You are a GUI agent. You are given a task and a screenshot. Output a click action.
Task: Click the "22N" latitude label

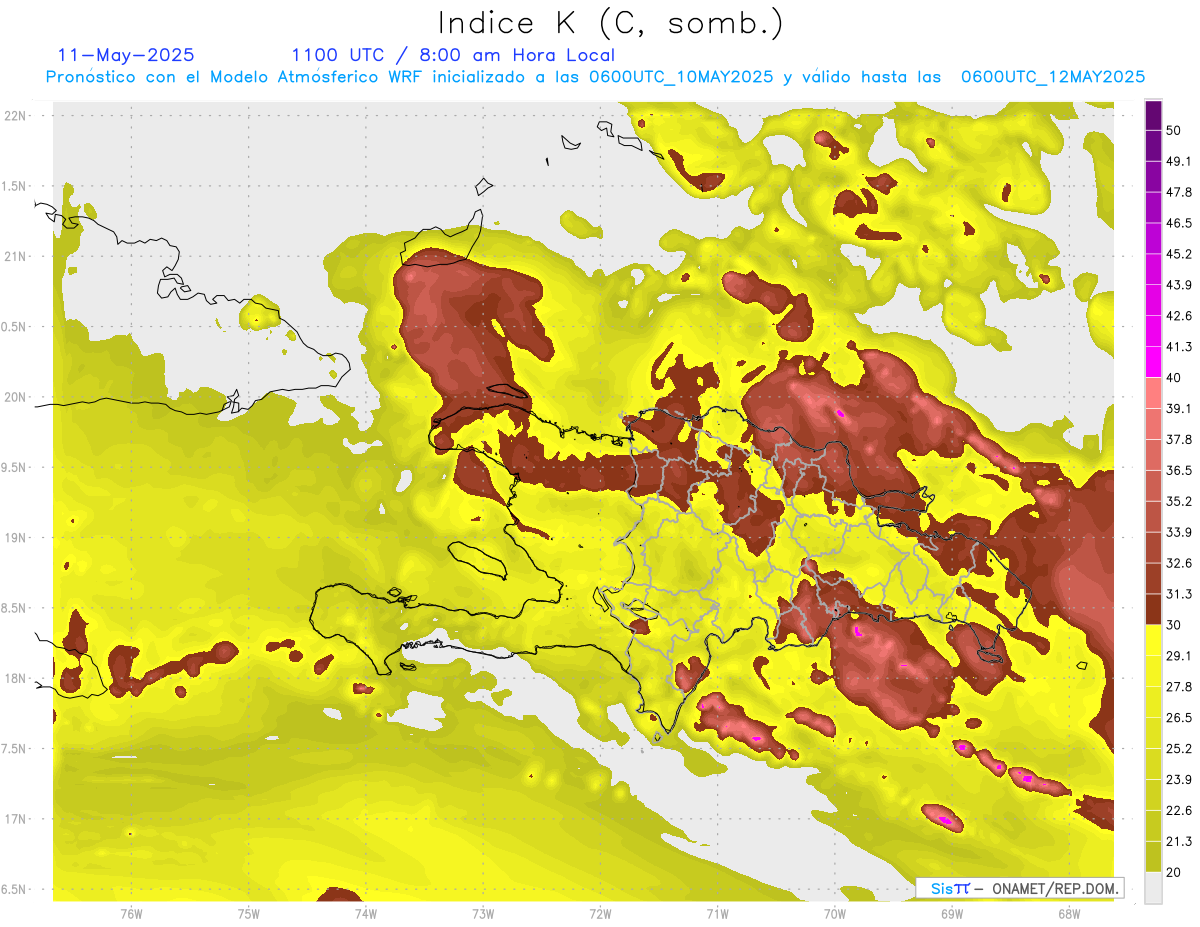click(x=16, y=115)
